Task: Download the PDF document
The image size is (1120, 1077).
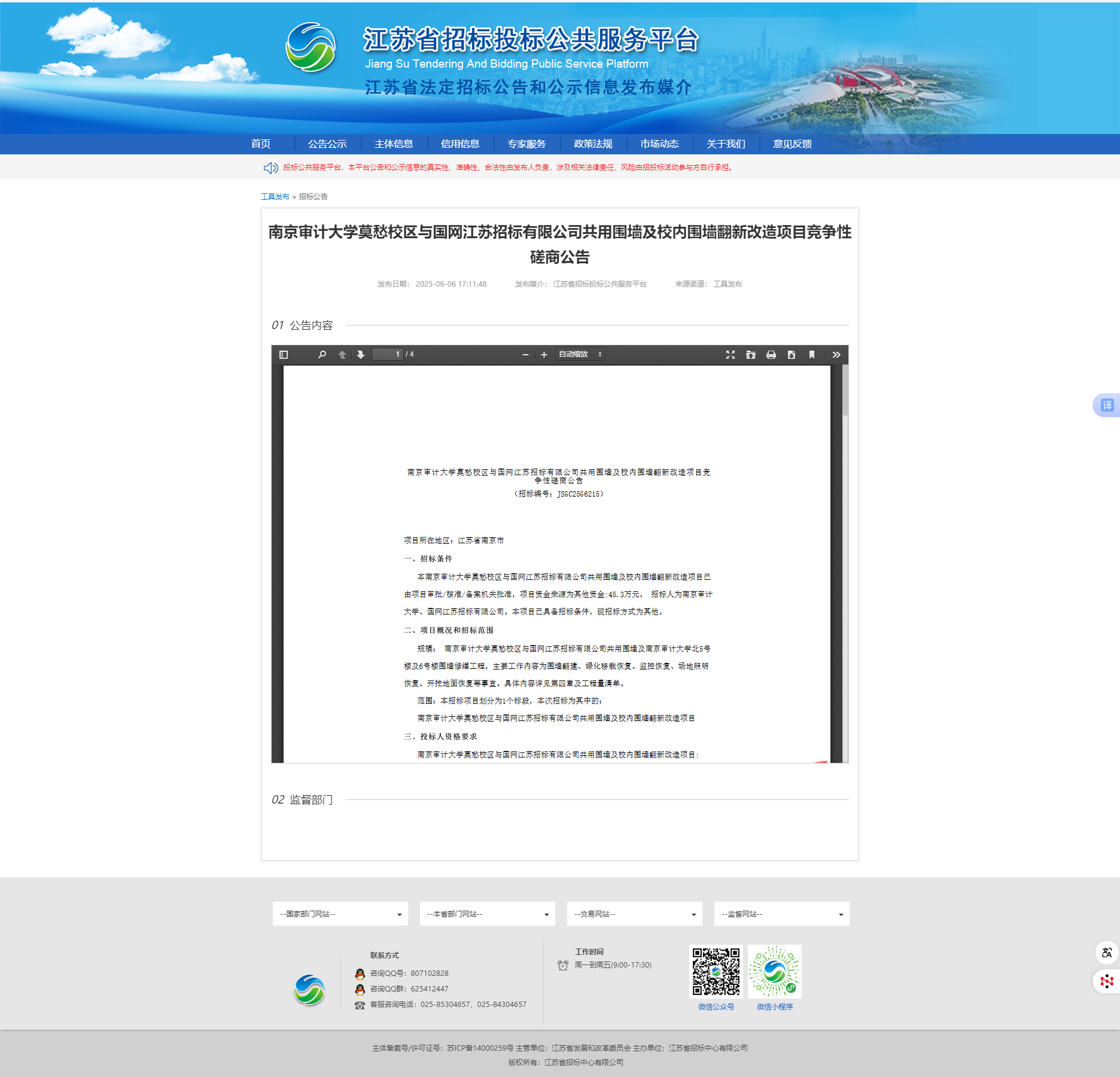Action: pos(792,355)
